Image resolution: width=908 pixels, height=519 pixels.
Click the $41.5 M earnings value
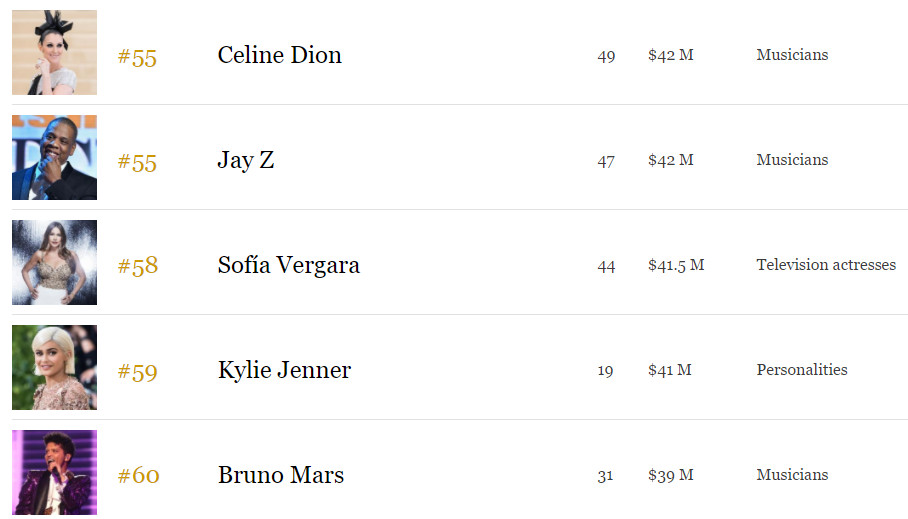pos(676,265)
